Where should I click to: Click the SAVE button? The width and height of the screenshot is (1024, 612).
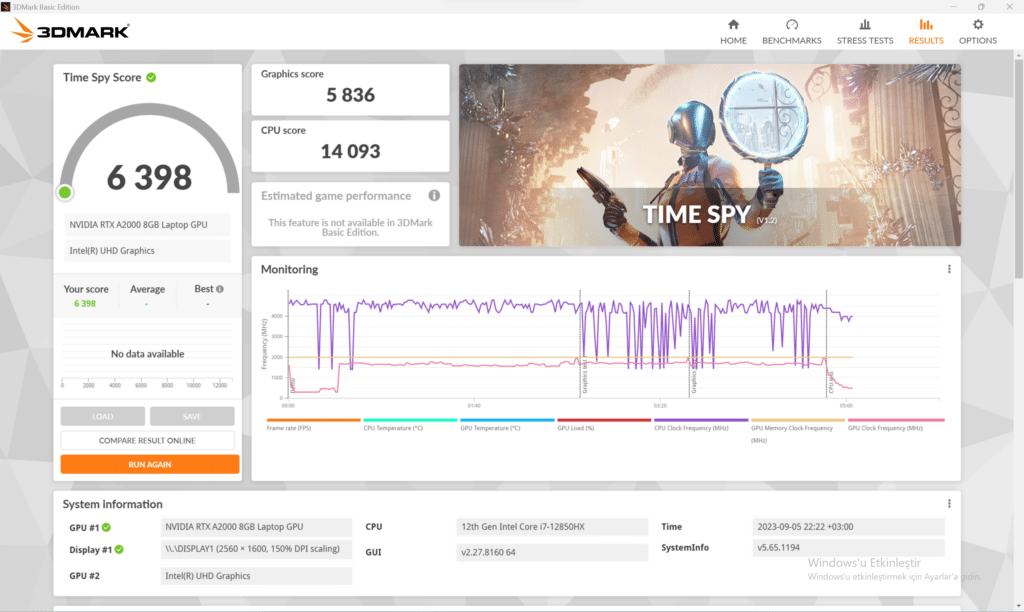192,416
